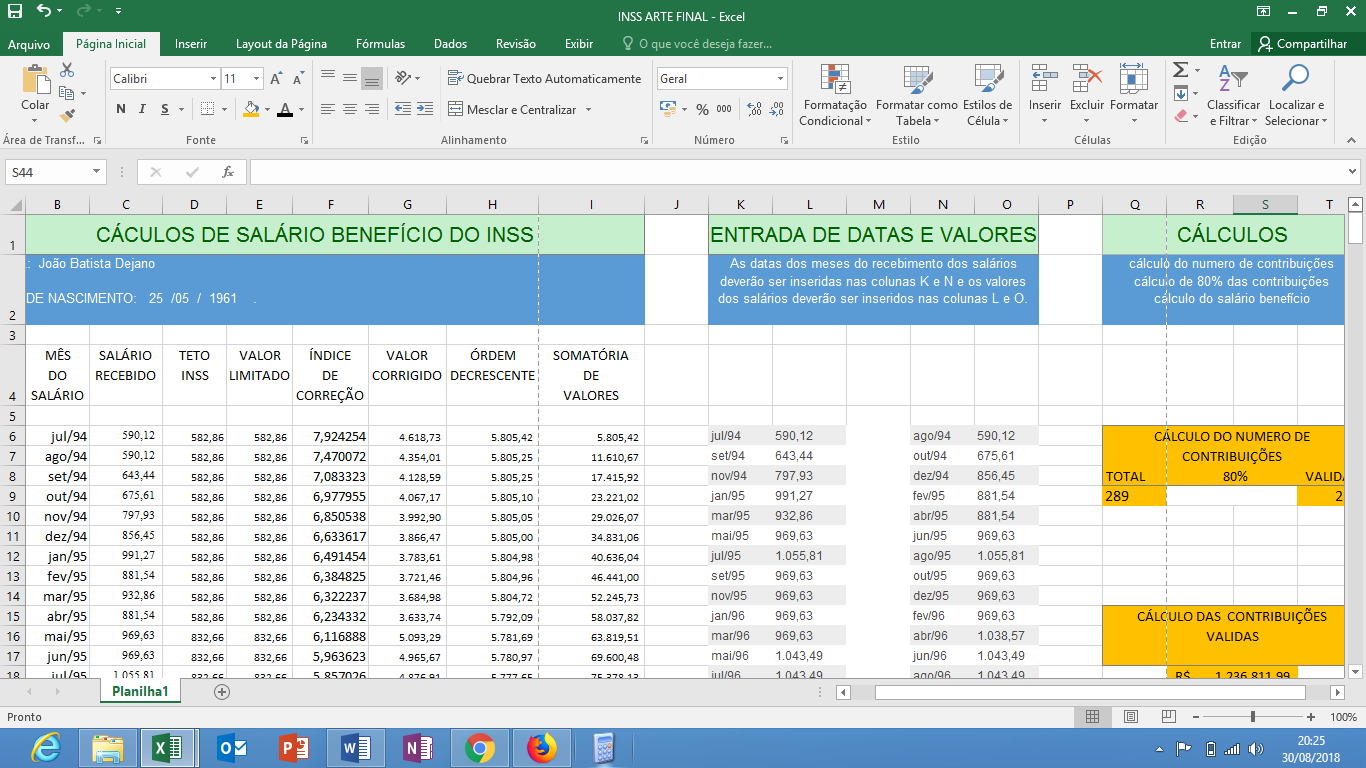This screenshot has width=1366, height=768.
Task: Click the Copy icon
Action: point(67,93)
